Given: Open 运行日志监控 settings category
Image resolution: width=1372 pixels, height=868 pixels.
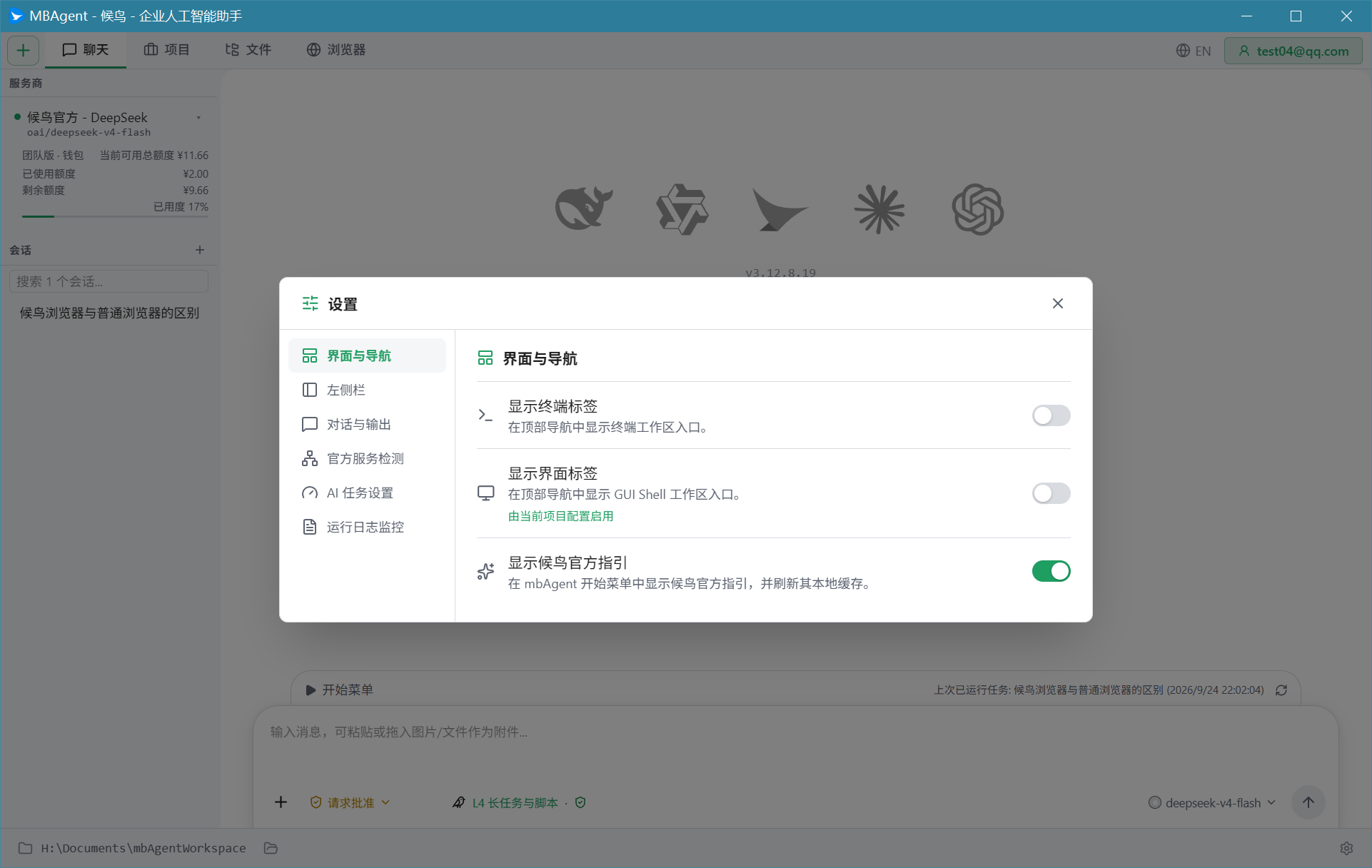Looking at the screenshot, I should click(367, 527).
